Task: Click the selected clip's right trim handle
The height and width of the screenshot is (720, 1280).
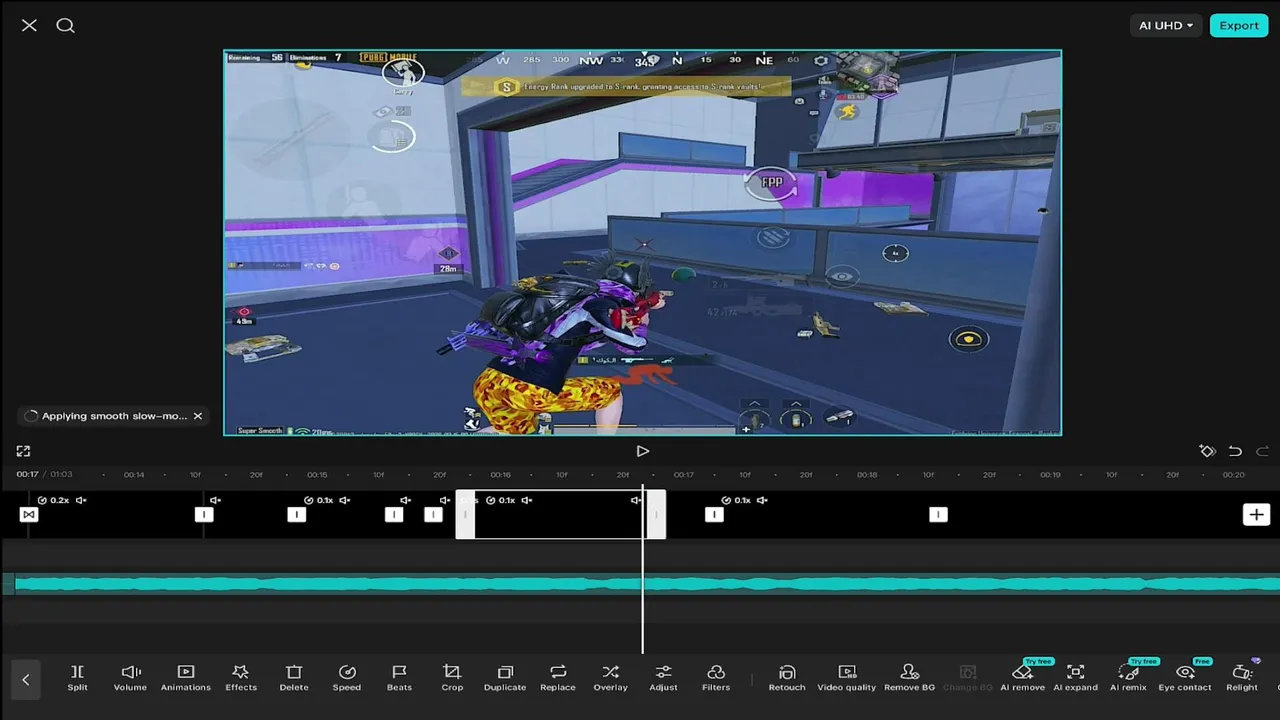Action: [x=656, y=514]
